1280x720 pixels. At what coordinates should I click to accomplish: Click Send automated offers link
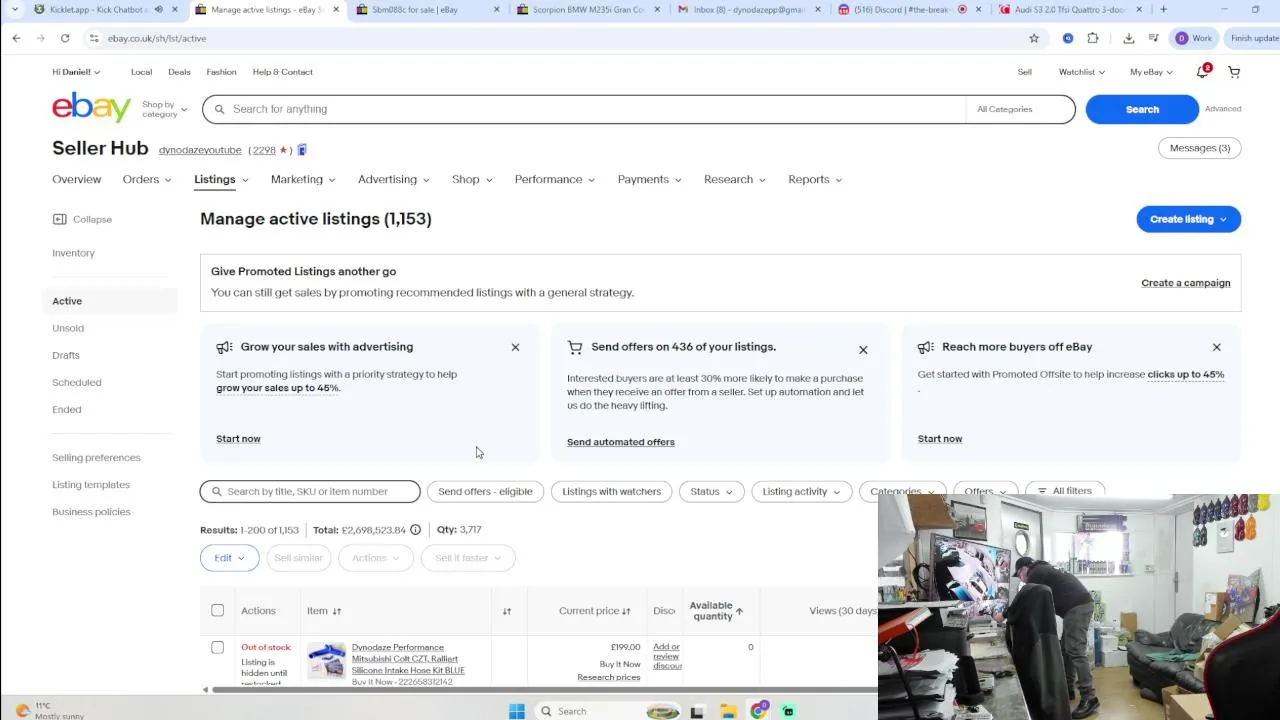[x=621, y=442]
